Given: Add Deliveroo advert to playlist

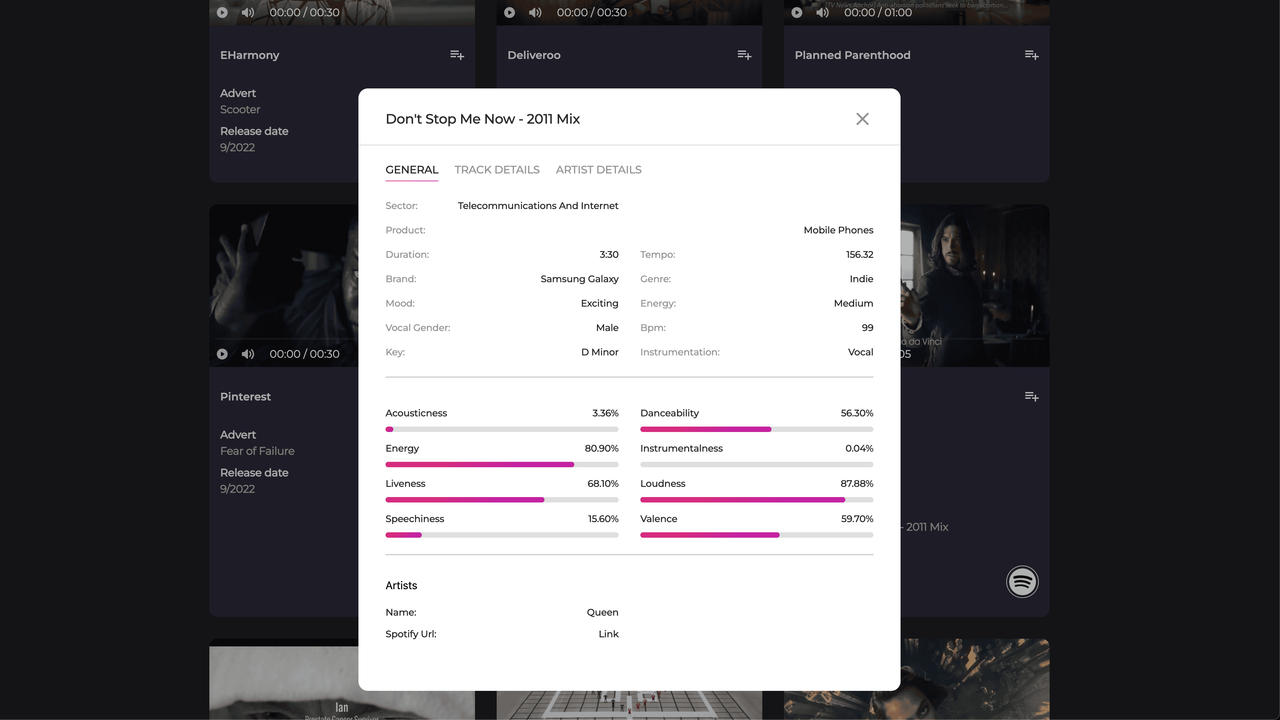Looking at the screenshot, I should point(744,55).
